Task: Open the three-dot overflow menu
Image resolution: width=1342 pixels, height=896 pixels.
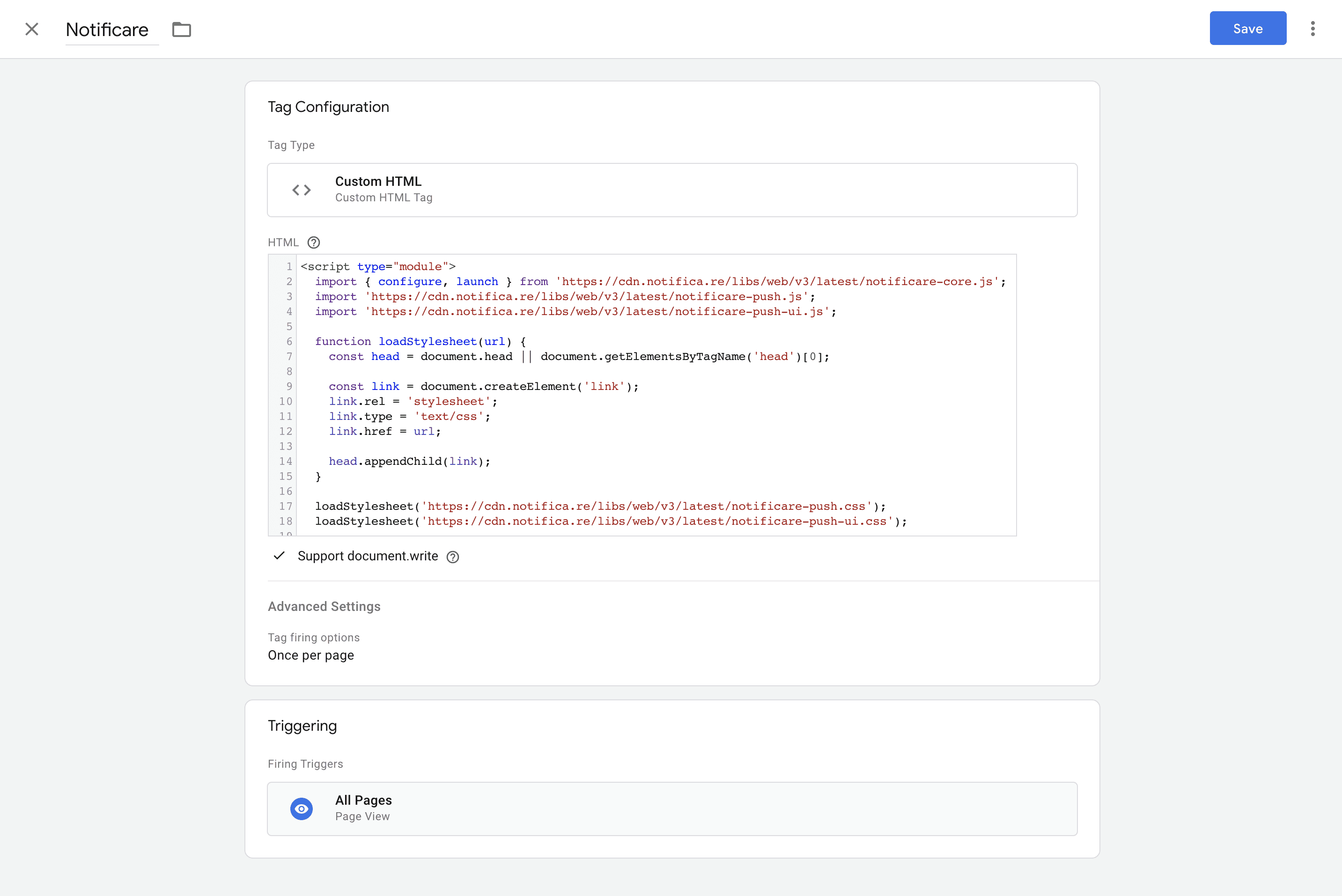Action: tap(1313, 28)
